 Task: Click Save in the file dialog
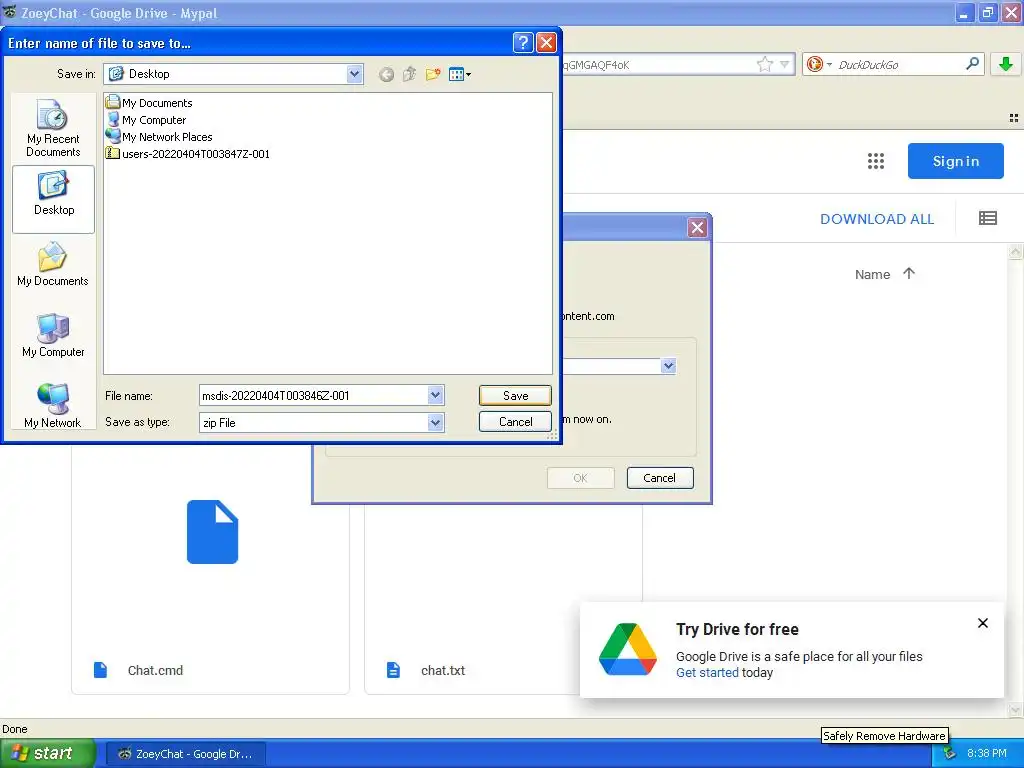(x=515, y=395)
